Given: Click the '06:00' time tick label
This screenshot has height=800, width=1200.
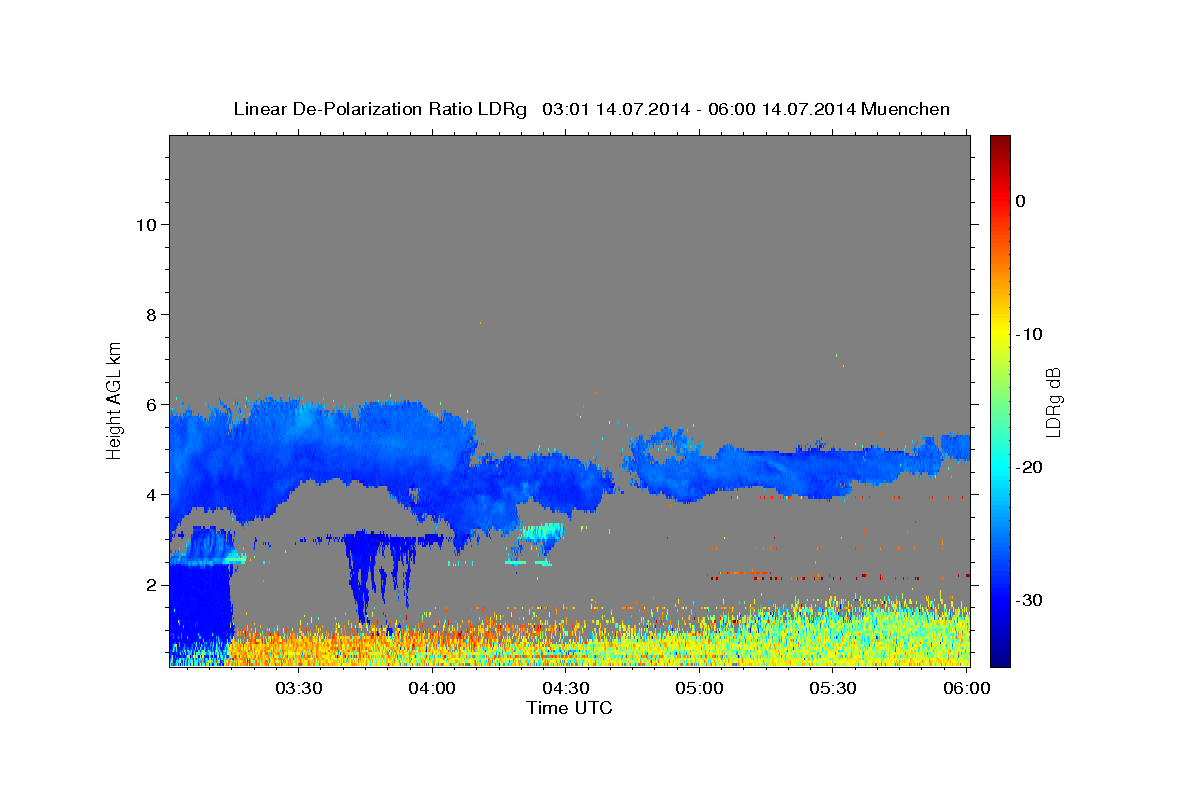Looking at the screenshot, I should click(966, 688).
